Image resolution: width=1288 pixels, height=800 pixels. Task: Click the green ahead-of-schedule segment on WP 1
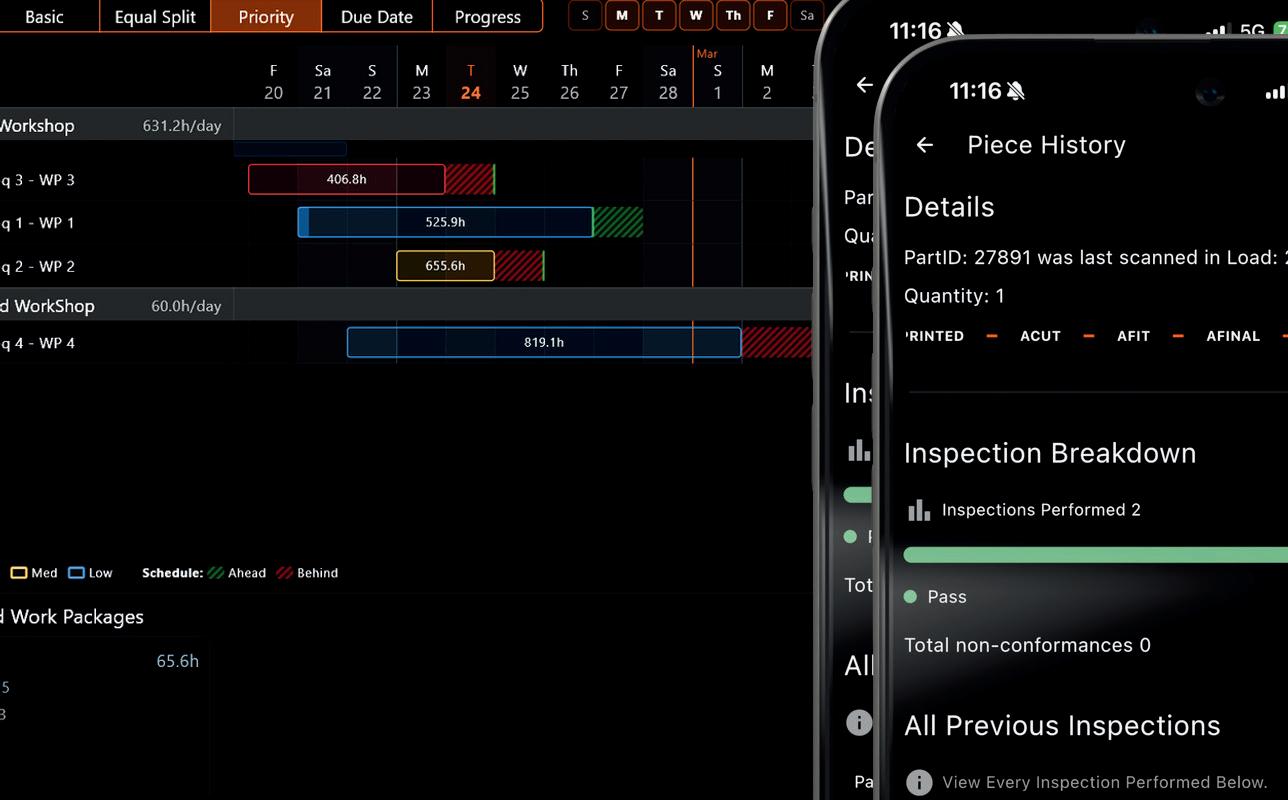coord(618,222)
